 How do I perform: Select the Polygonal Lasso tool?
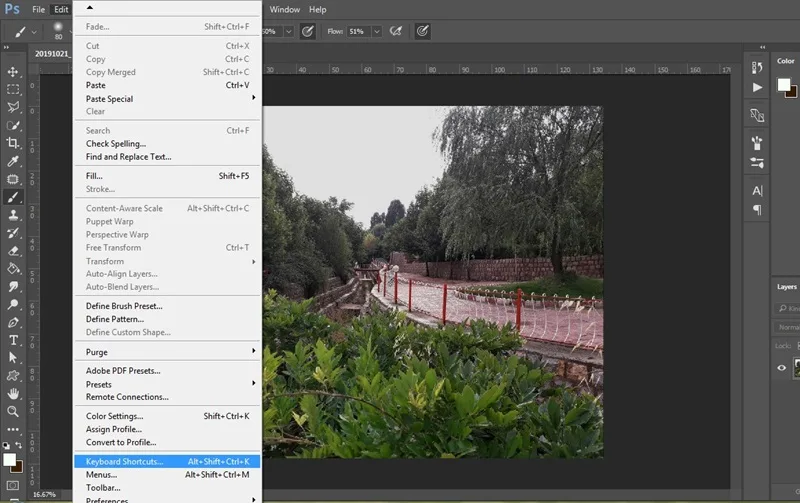13,107
